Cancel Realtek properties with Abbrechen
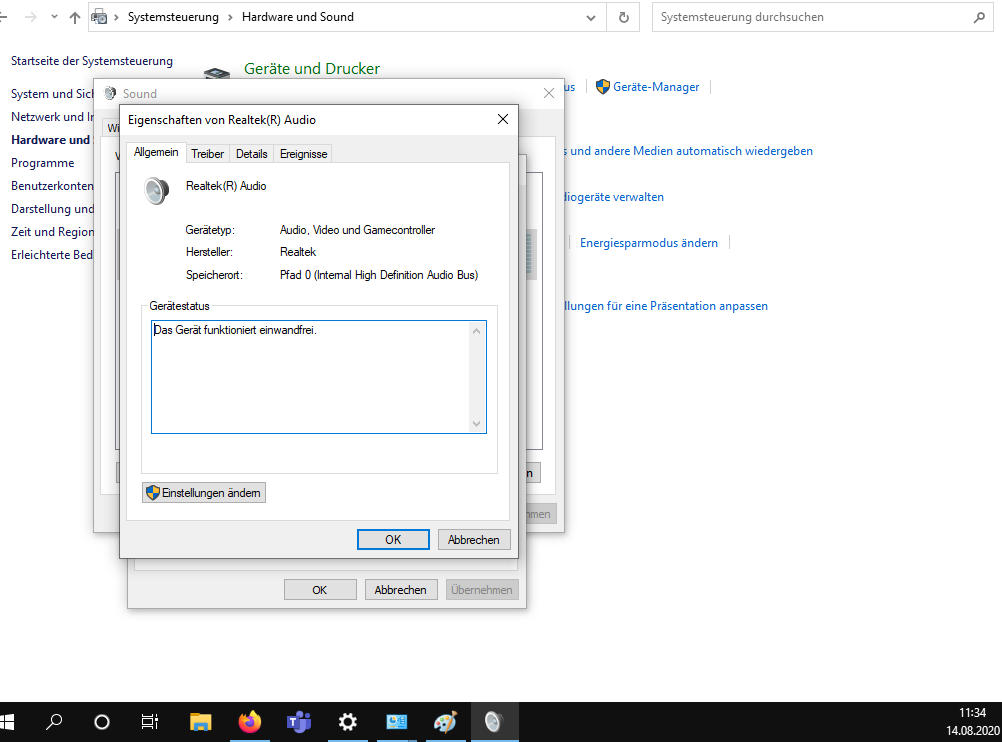The width and height of the screenshot is (1002, 742). [474, 539]
